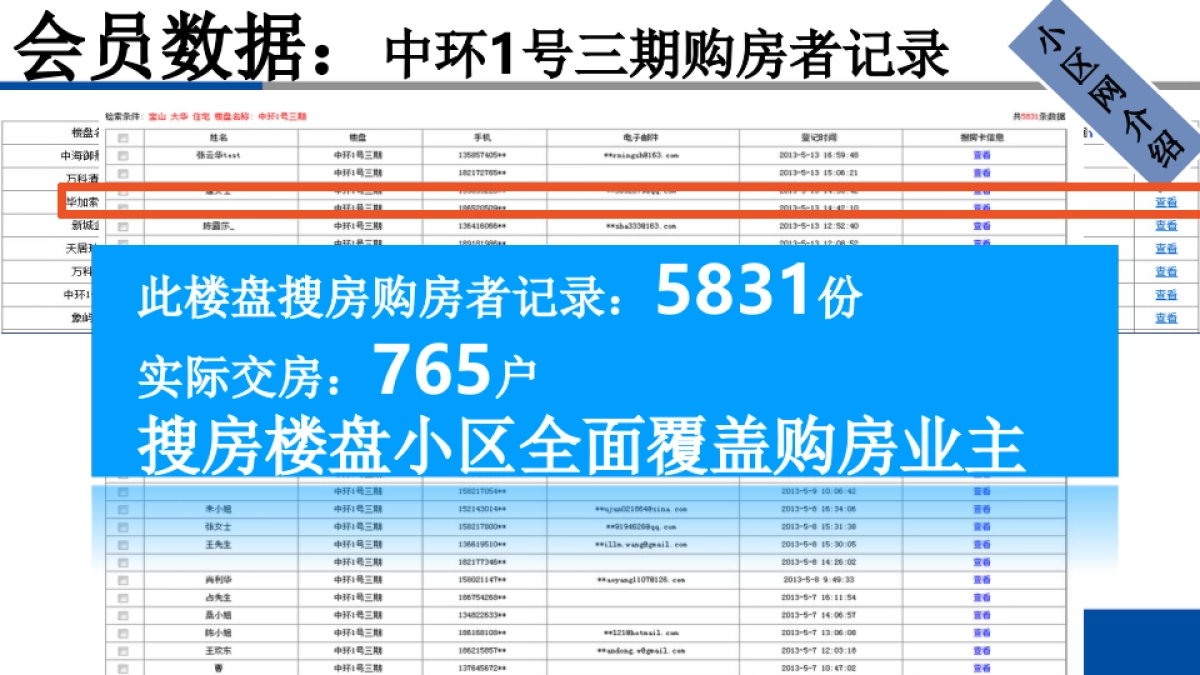Viewport: 1200px width, 675px height.
Task: Tick the checkbox for 王欢东's row
Action: tap(120, 649)
